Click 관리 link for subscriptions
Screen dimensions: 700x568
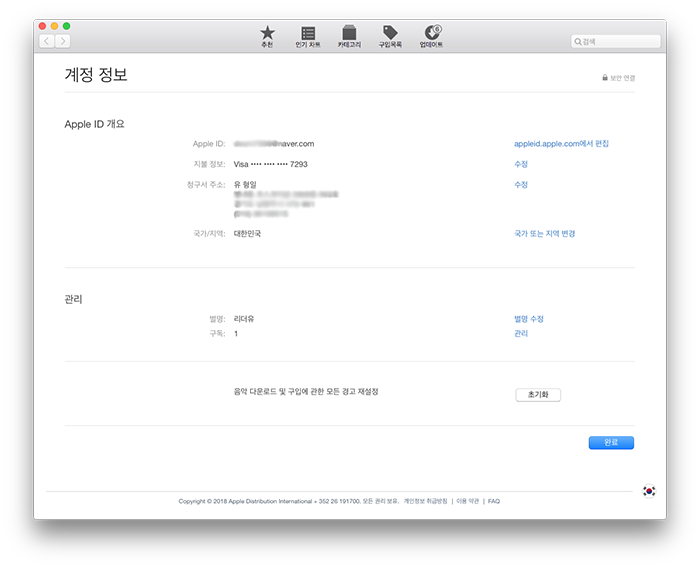click(x=521, y=333)
